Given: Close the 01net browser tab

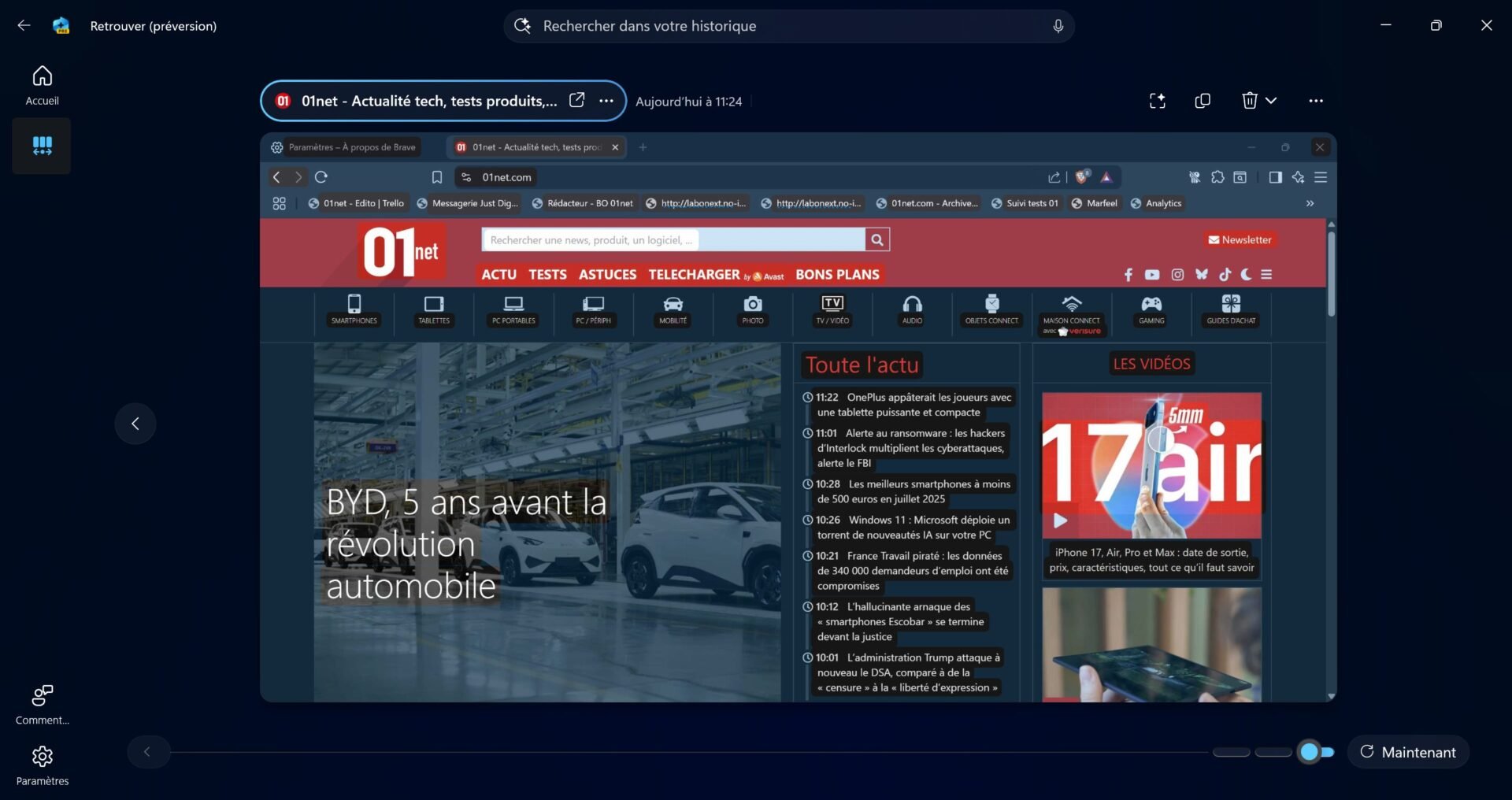Looking at the screenshot, I should click(615, 147).
